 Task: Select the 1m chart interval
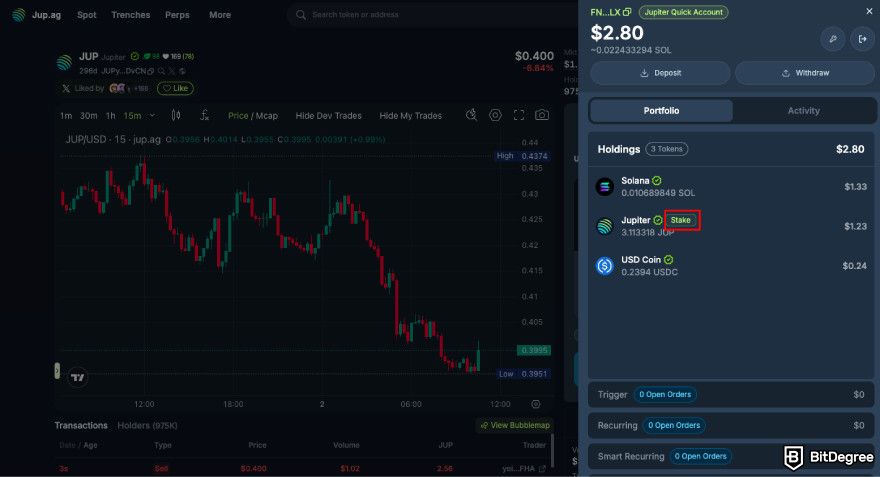(x=66, y=116)
